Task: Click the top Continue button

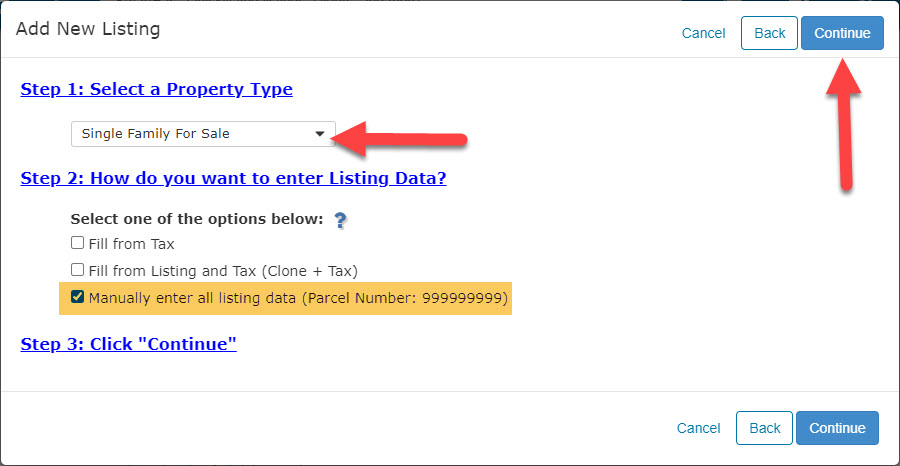Action: point(842,33)
